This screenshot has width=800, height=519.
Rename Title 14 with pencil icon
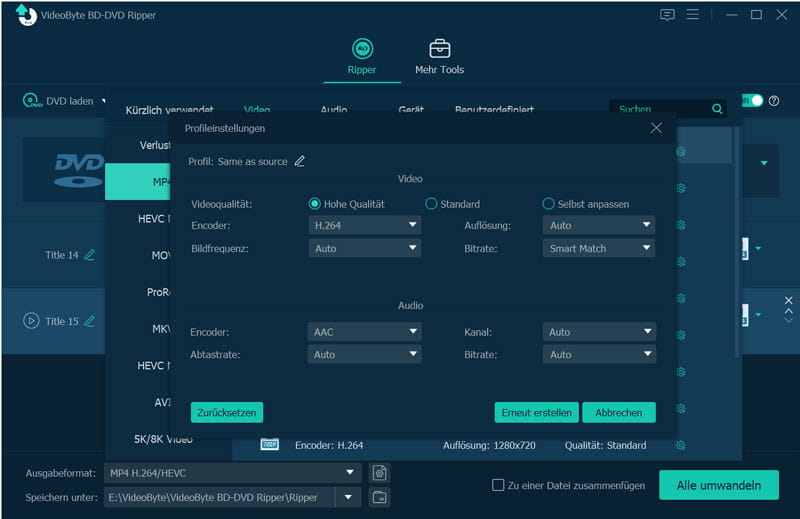(89, 255)
